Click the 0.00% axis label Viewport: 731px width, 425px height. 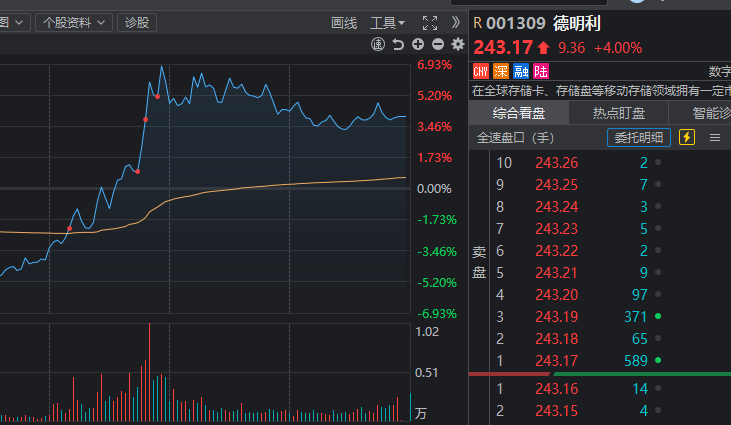click(434, 189)
